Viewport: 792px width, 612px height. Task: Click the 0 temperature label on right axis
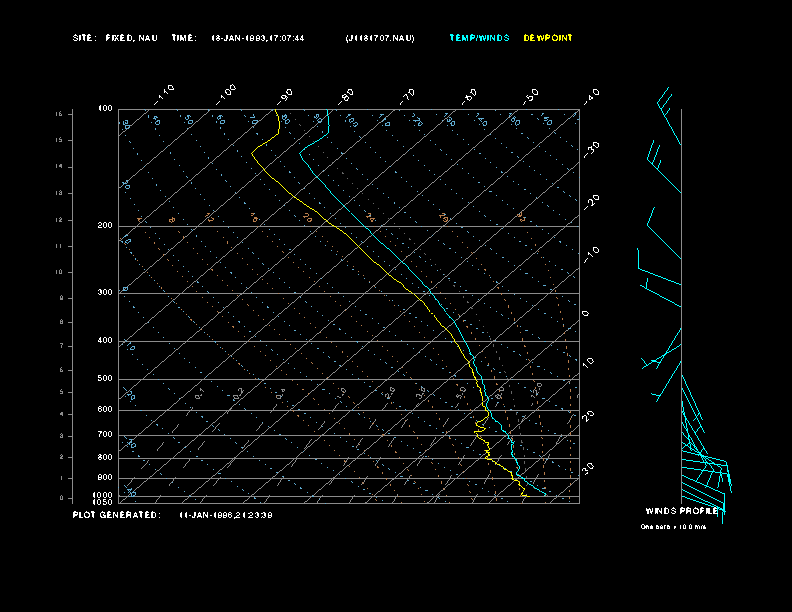(x=586, y=314)
